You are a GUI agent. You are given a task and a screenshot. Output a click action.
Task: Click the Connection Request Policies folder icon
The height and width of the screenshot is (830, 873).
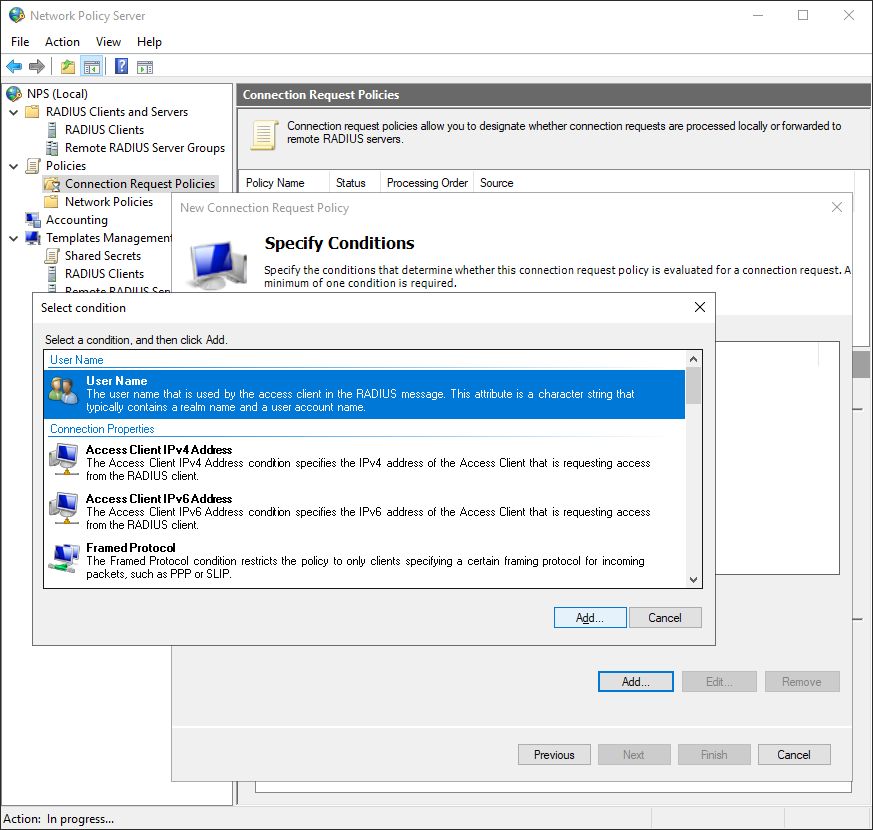52,184
